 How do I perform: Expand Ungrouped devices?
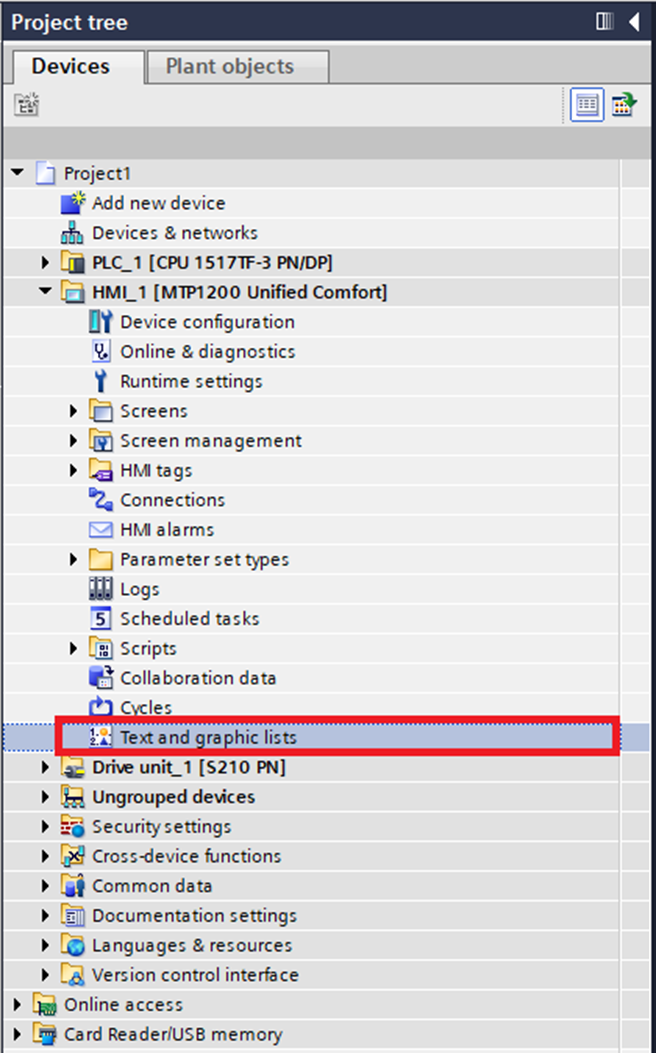(x=45, y=796)
